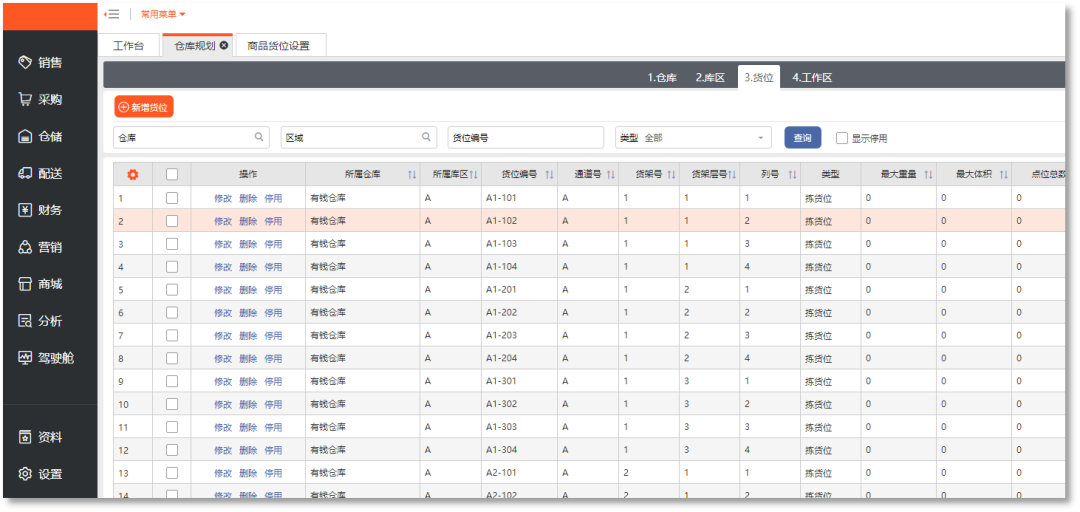
Task: Collapse the sidebar with the menu toggle icon
Action: point(112,14)
